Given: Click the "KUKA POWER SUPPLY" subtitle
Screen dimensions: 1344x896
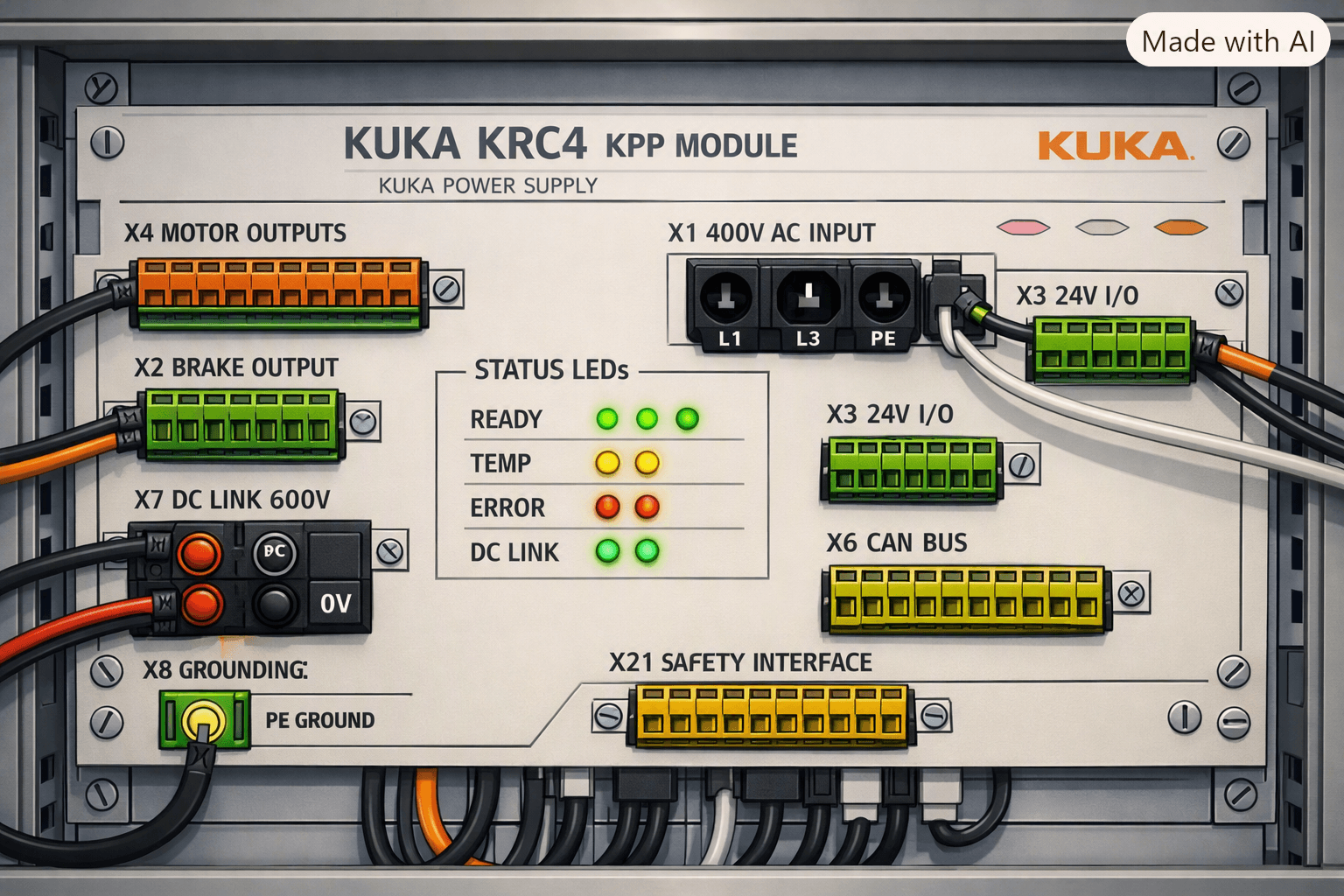Looking at the screenshot, I should [488, 185].
